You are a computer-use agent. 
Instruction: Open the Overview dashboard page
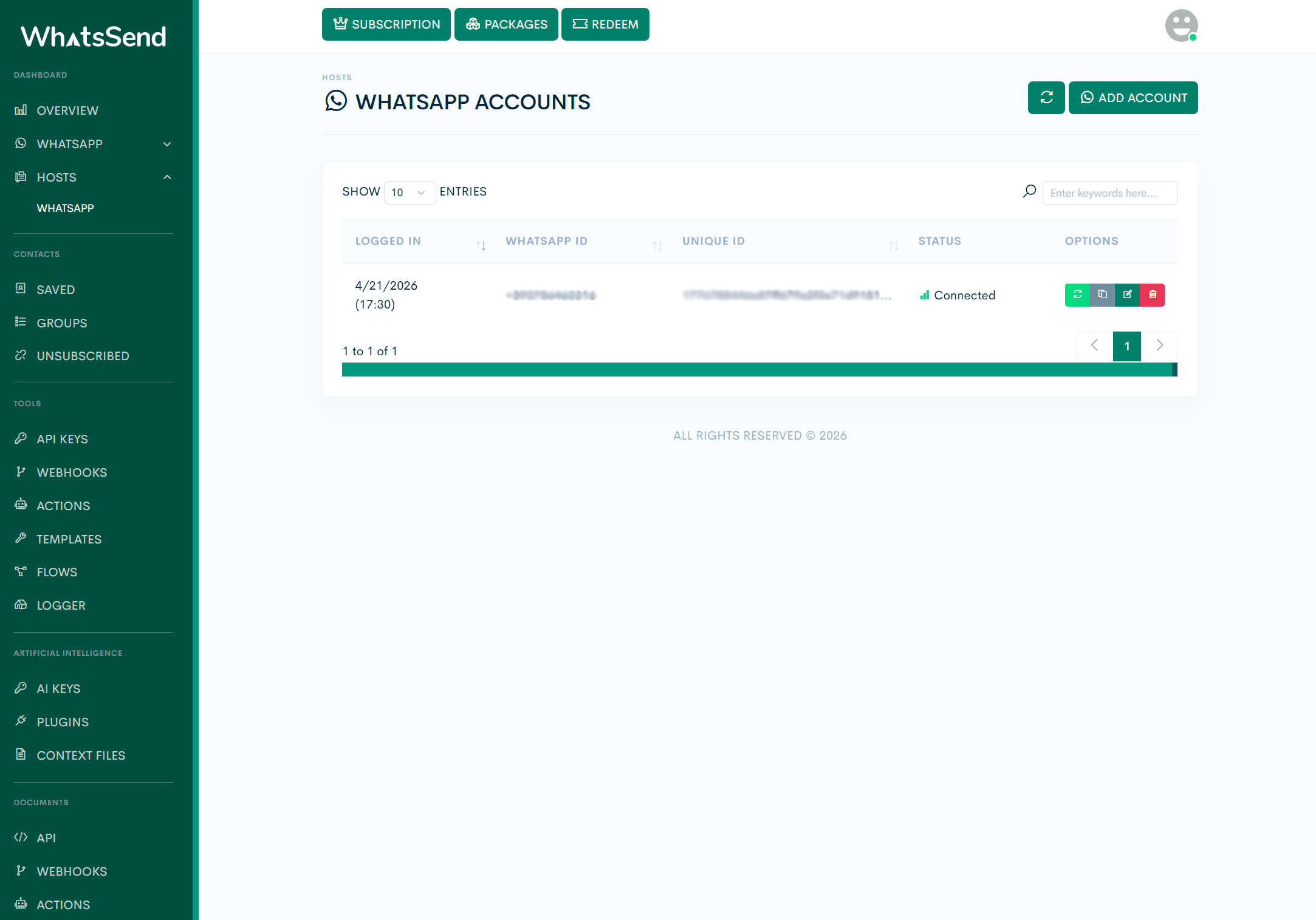pos(67,111)
